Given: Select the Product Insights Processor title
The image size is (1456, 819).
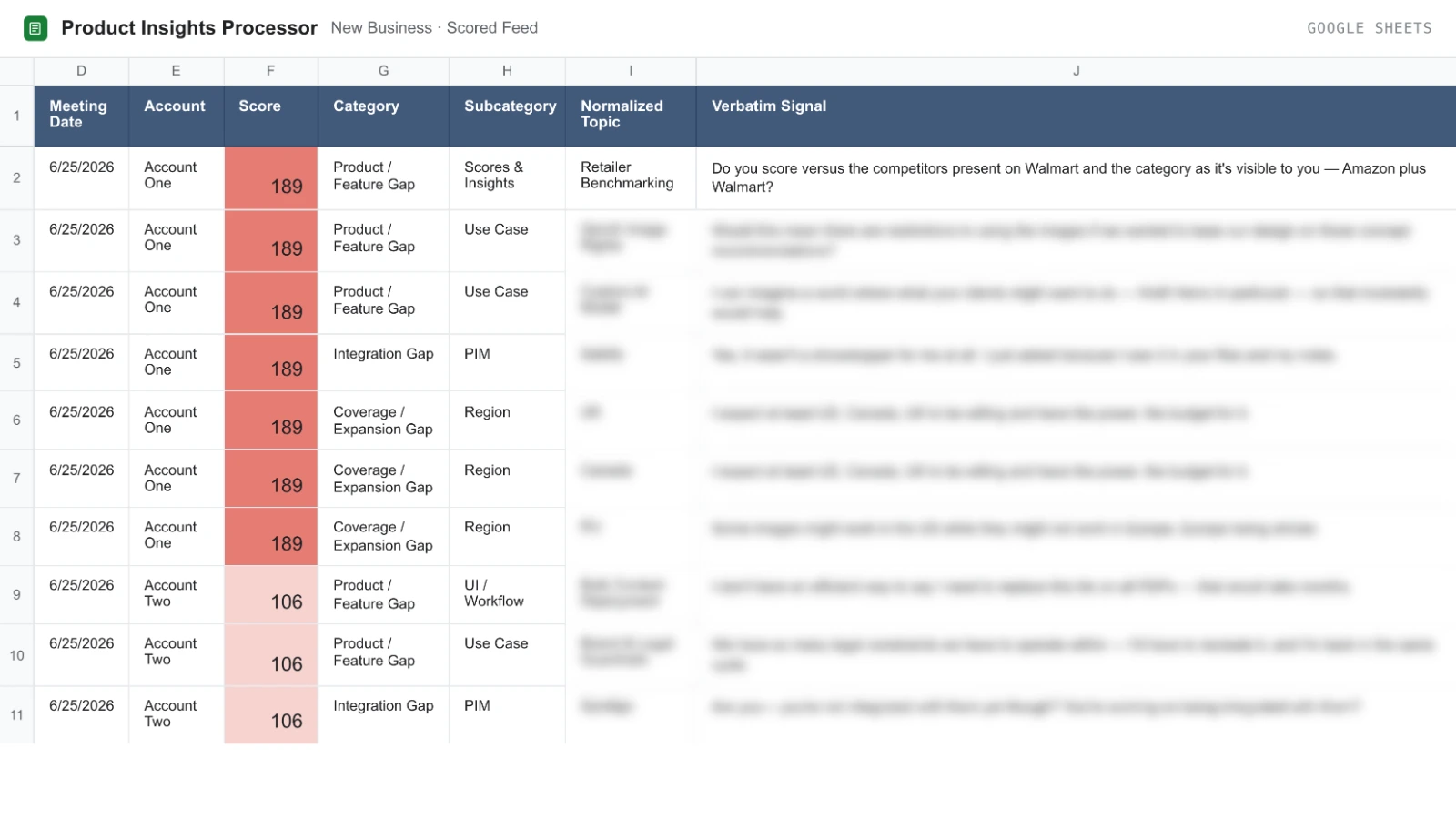Looking at the screenshot, I should pyautogui.click(x=189, y=28).
